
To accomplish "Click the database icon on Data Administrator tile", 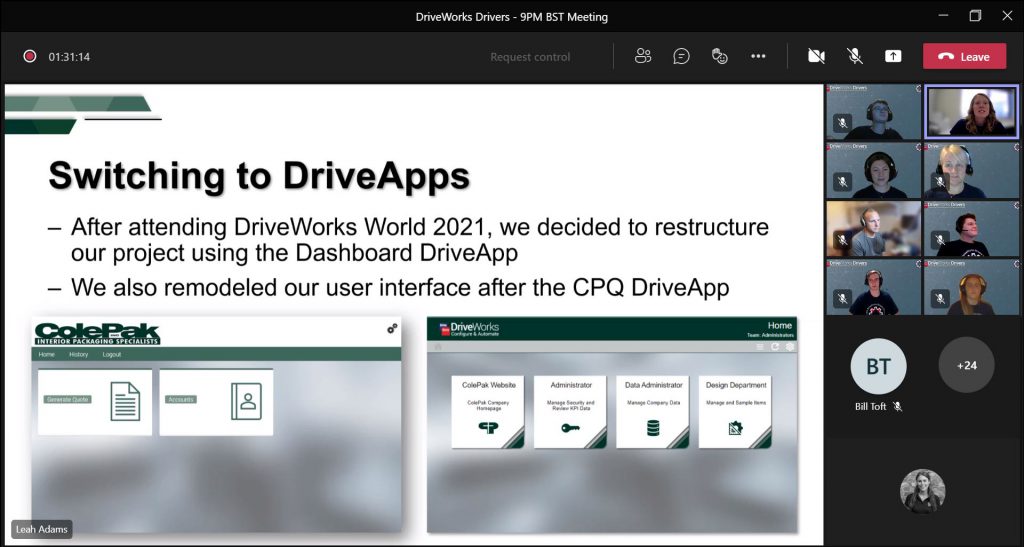I will (653, 428).
